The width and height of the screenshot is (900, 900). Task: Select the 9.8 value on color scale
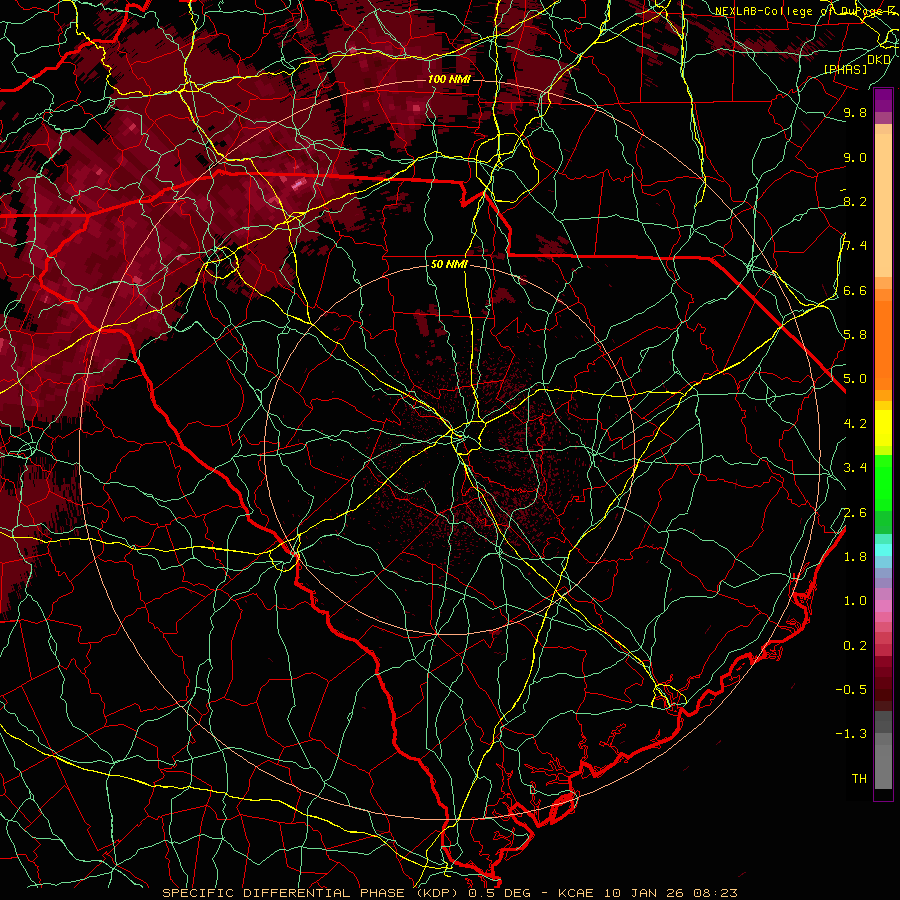pyautogui.click(x=855, y=112)
